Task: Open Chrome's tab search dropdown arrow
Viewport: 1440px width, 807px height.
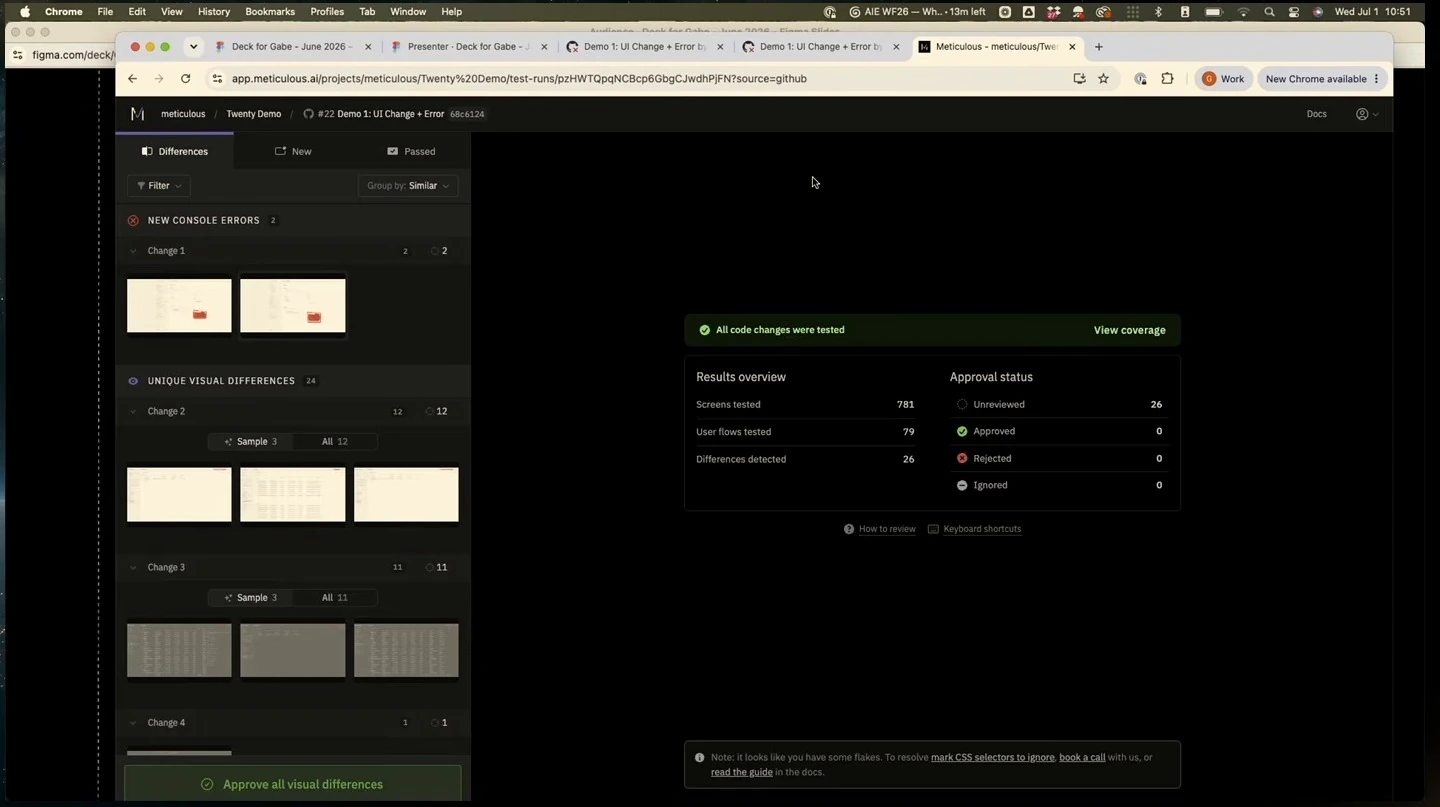Action: coord(193,47)
